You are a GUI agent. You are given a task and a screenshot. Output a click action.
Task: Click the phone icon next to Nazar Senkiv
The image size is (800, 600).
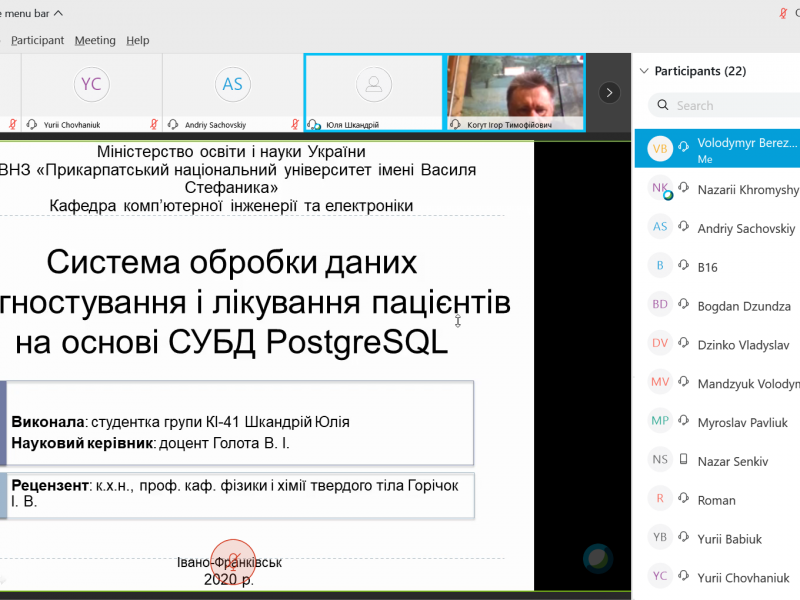pyautogui.click(x=685, y=460)
